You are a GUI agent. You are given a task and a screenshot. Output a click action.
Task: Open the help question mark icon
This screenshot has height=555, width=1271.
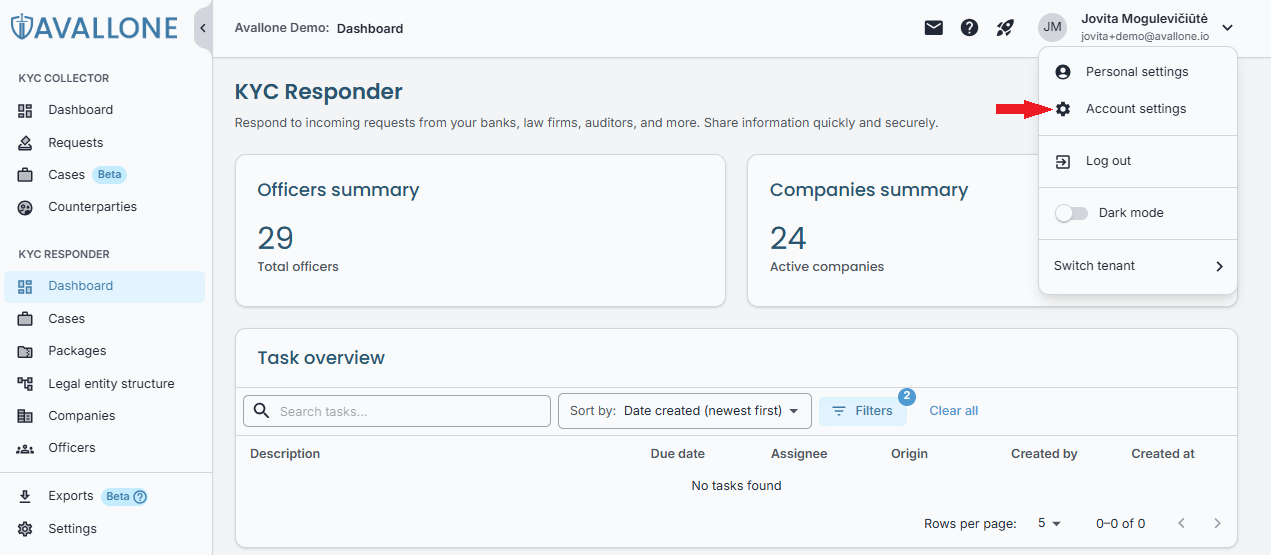pos(969,28)
